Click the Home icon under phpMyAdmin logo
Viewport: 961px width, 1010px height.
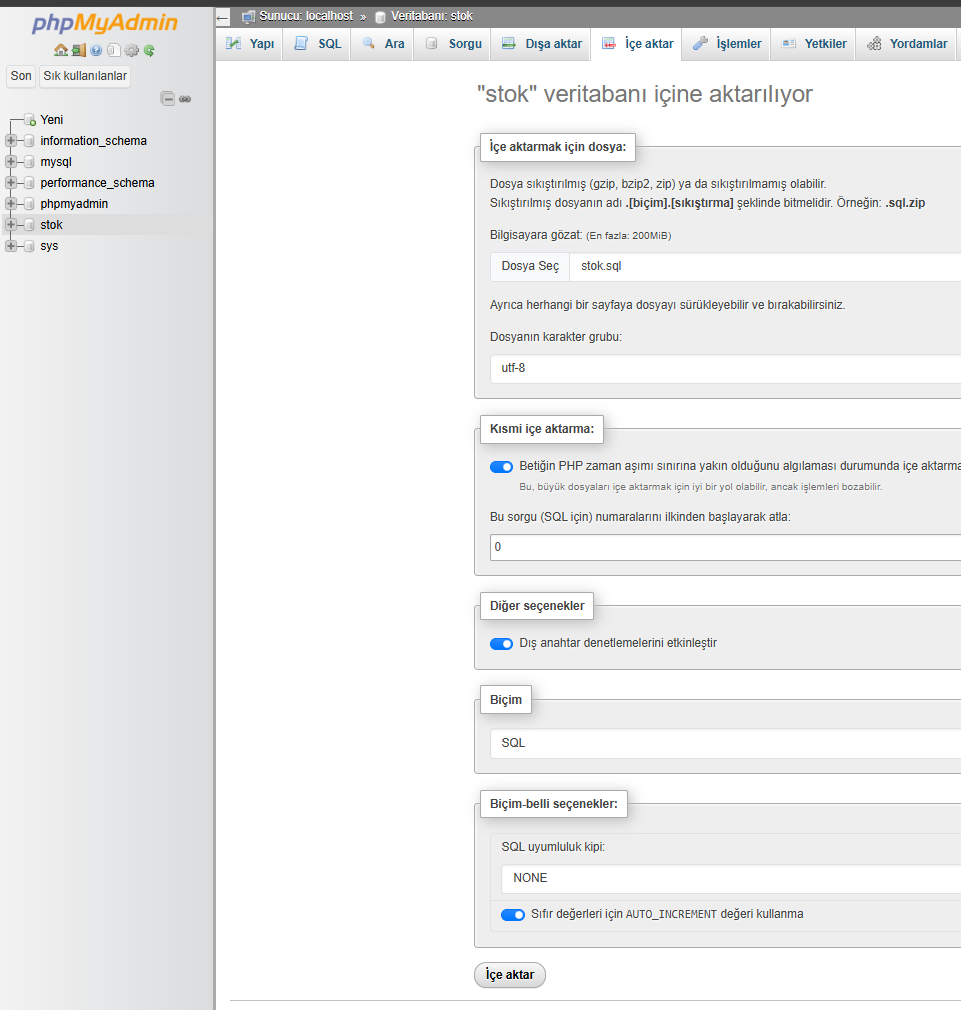pyautogui.click(x=61, y=50)
